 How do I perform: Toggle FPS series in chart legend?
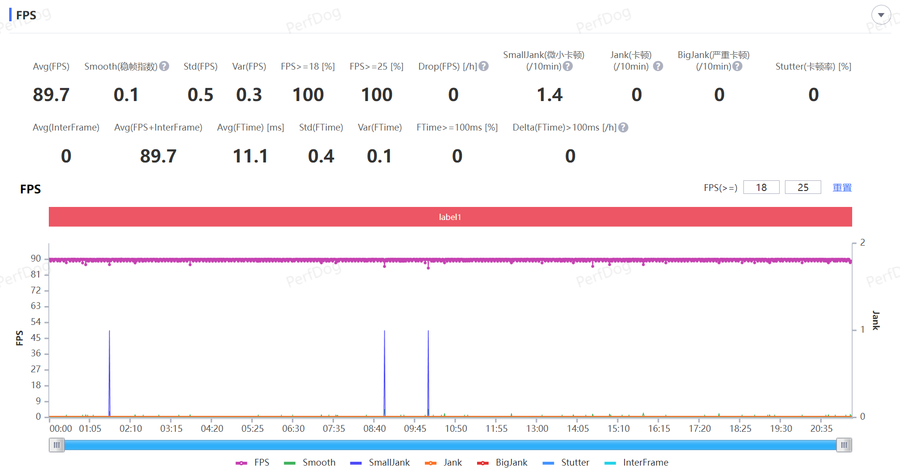252,463
